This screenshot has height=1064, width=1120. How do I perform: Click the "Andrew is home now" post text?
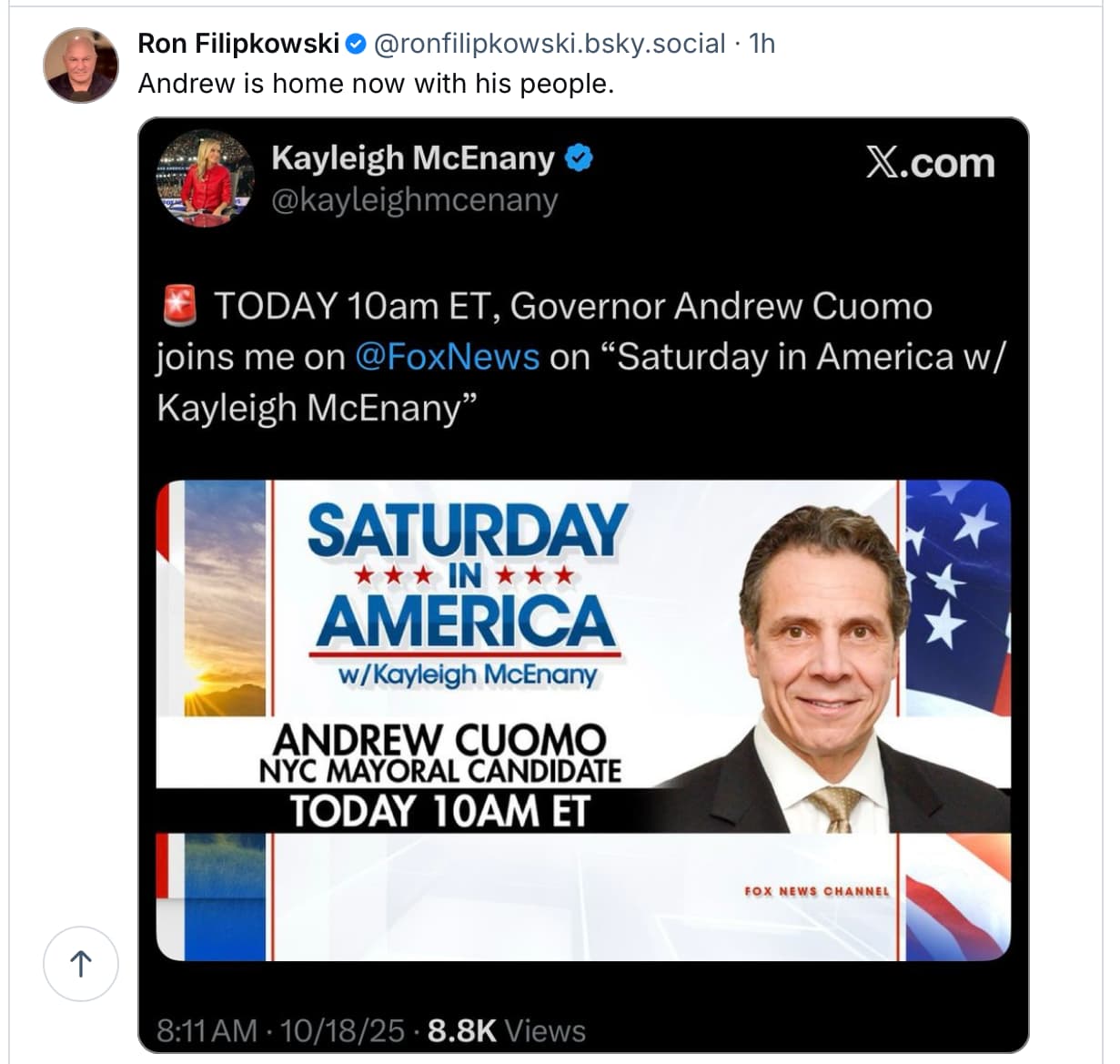pos(376,84)
